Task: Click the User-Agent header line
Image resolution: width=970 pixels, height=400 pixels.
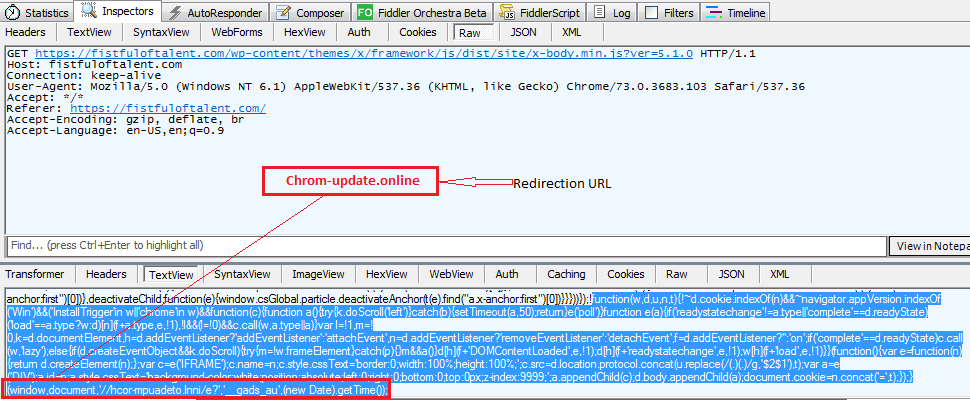Action: pyautogui.click(x=406, y=87)
